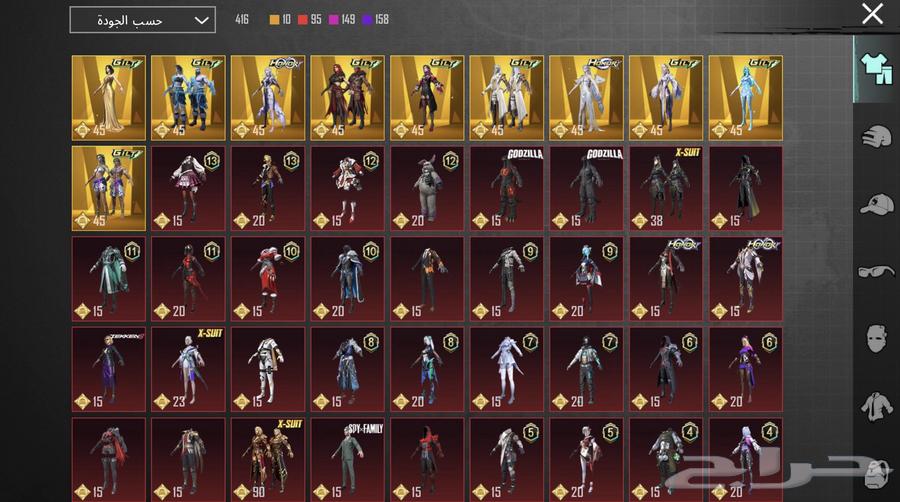This screenshot has height=502, width=900.
Task: Click the gold rarity swatch showing 10
Action: tap(276, 20)
